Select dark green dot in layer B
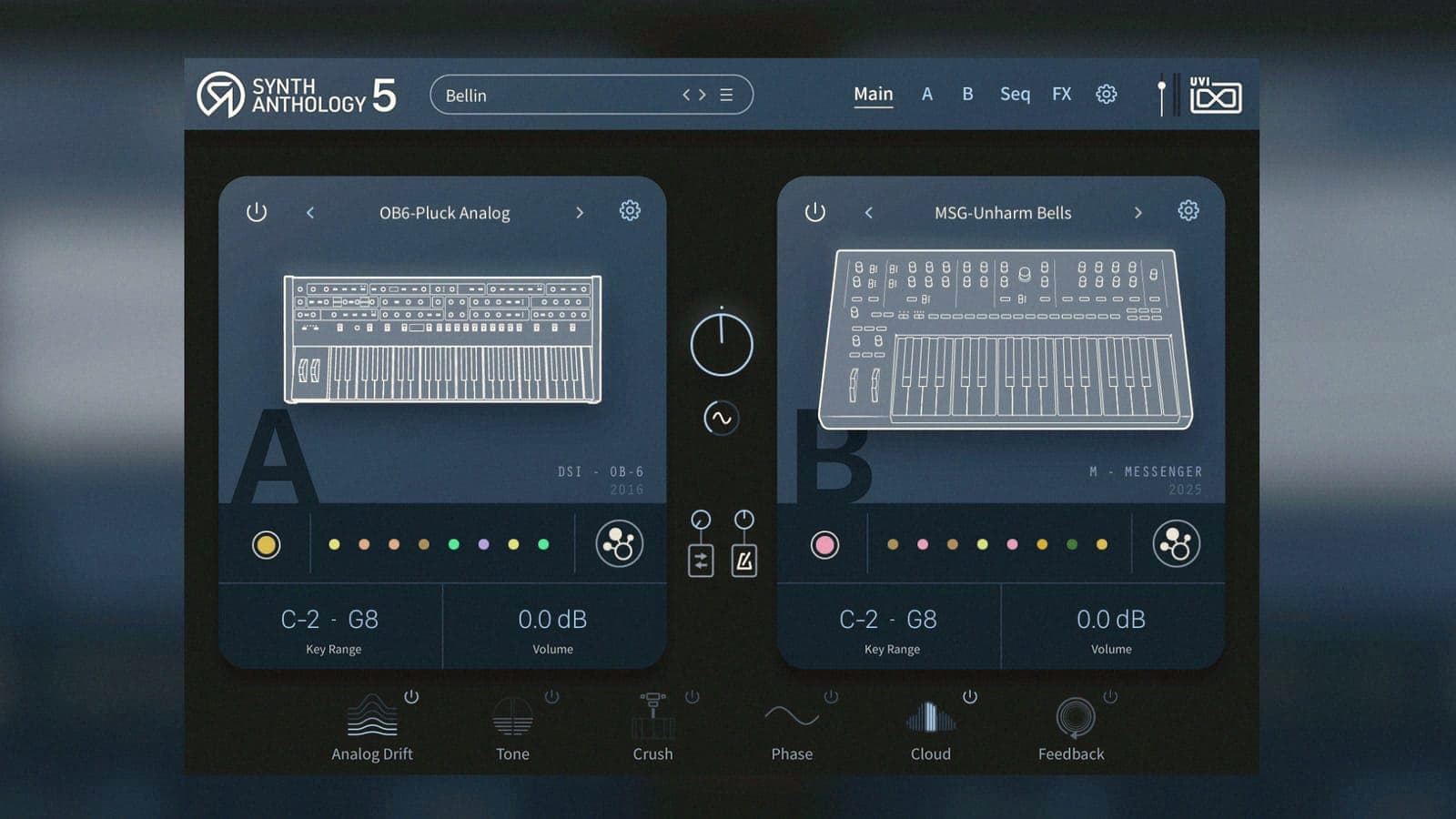This screenshot has height=819, width=1456. click(1072, 544)
